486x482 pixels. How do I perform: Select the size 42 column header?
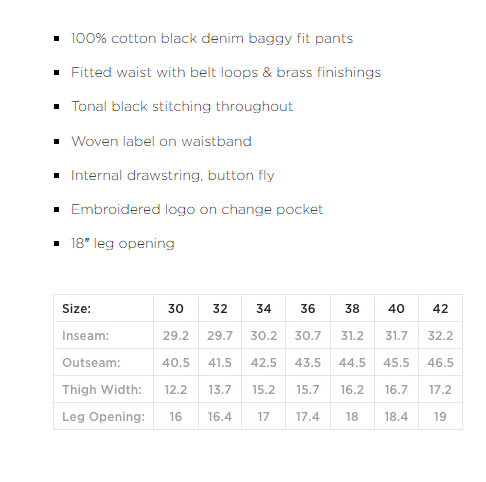[x=440, y=309]
